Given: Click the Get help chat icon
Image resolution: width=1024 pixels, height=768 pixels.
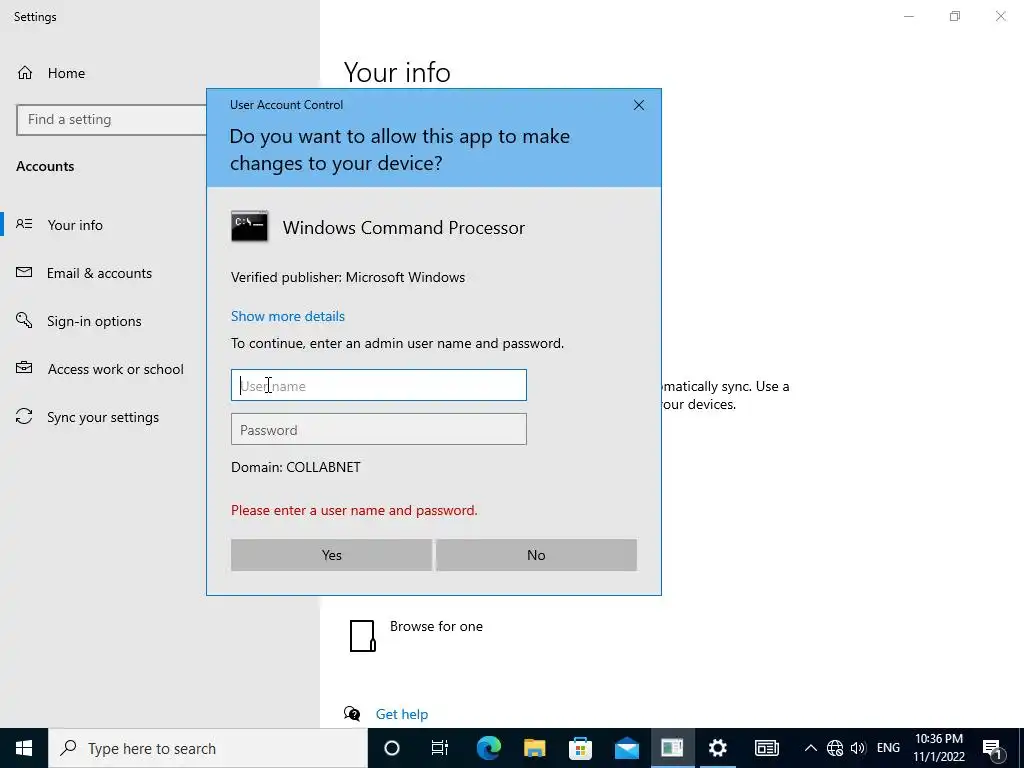Looking at the screenshot, I should (x=352, y=713).
